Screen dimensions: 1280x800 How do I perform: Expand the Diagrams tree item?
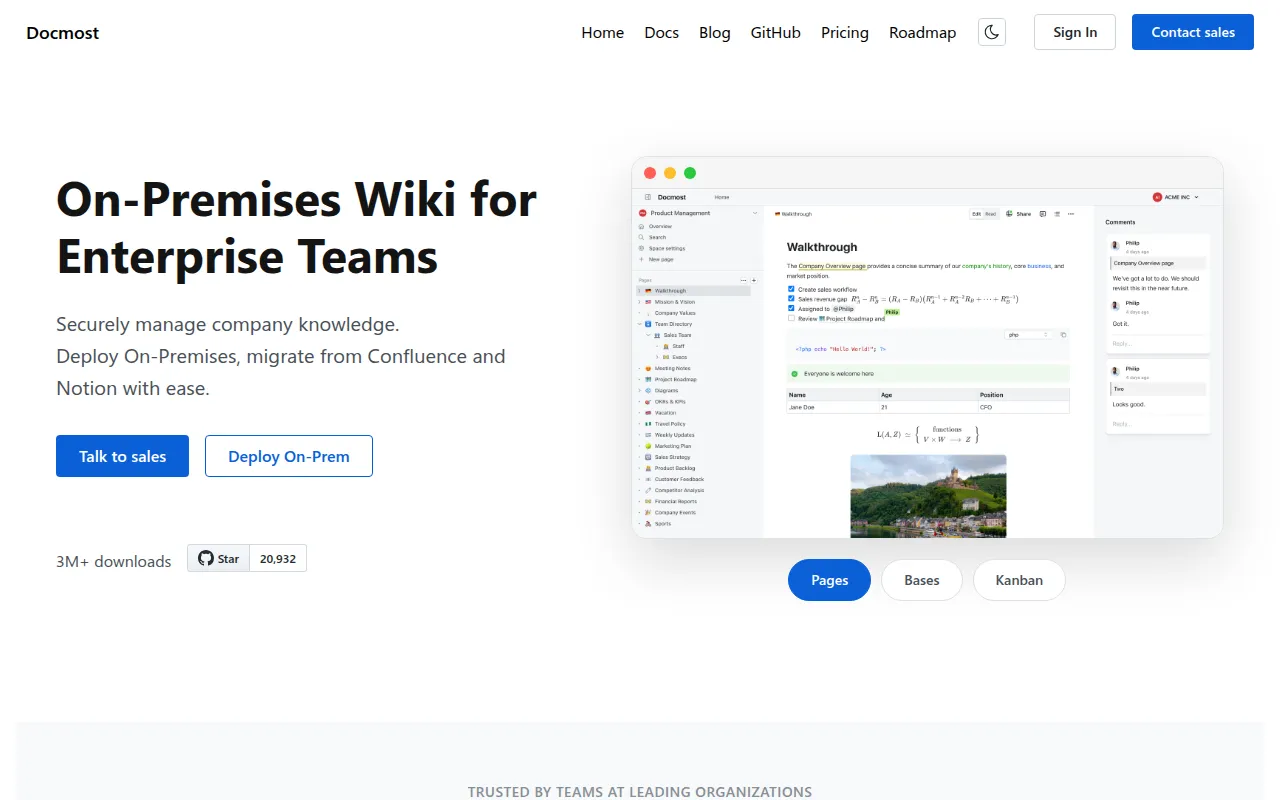click(640, 391)
